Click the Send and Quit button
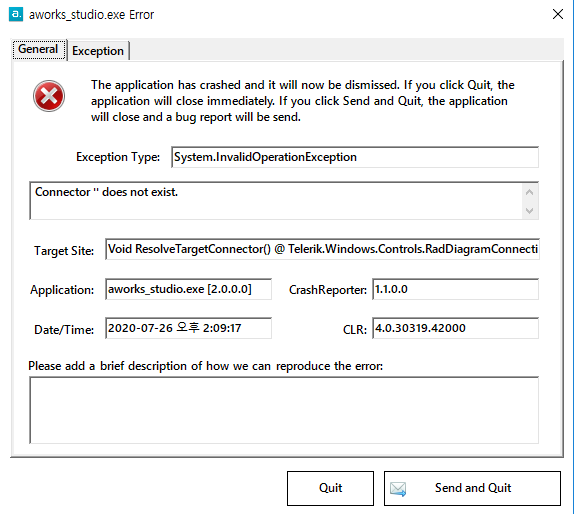 pyautogui.click(x=472, y=488)
